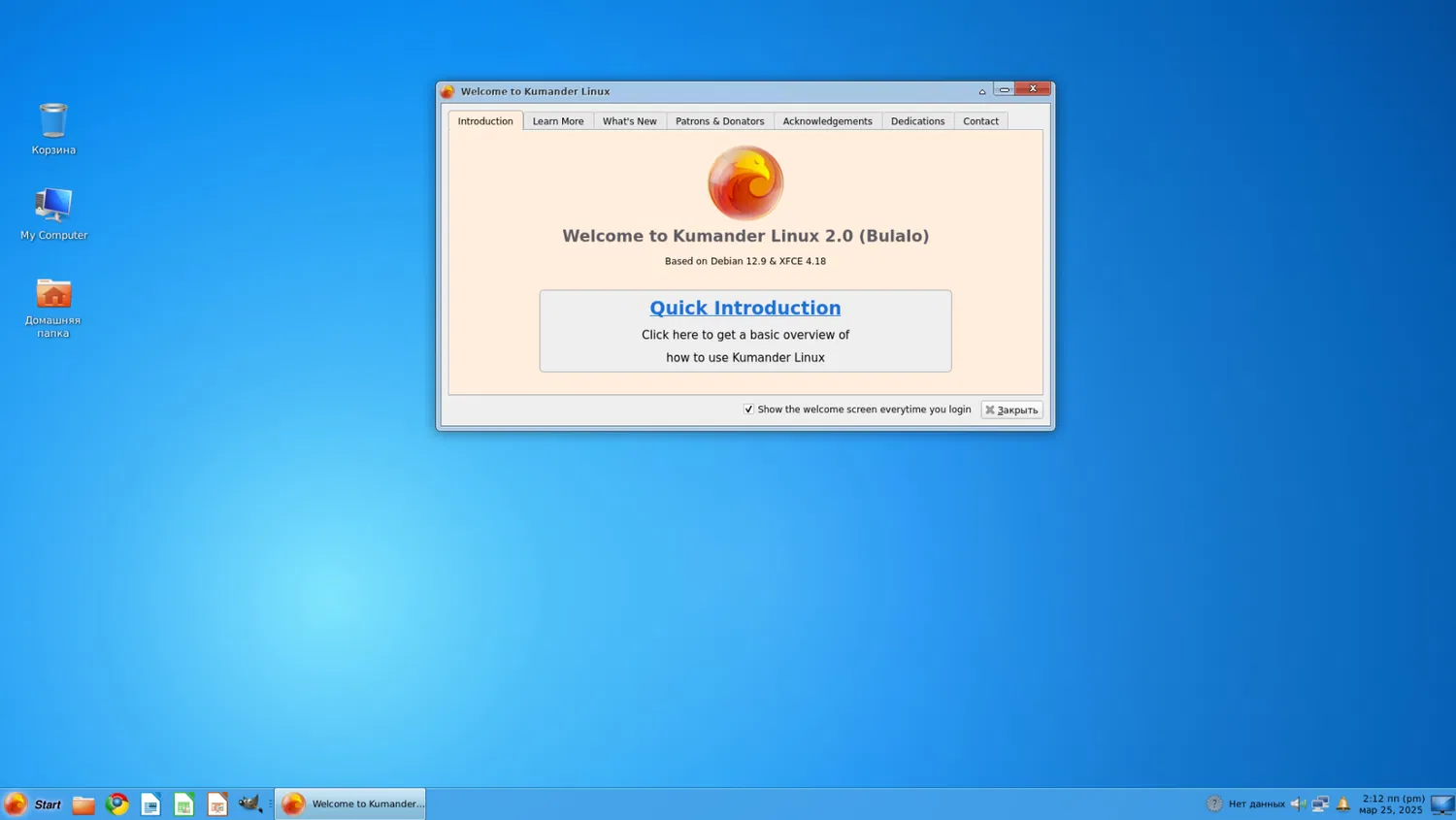Click the Quick Introduction link
The image size is (1456, 820).
coord(745,308)
